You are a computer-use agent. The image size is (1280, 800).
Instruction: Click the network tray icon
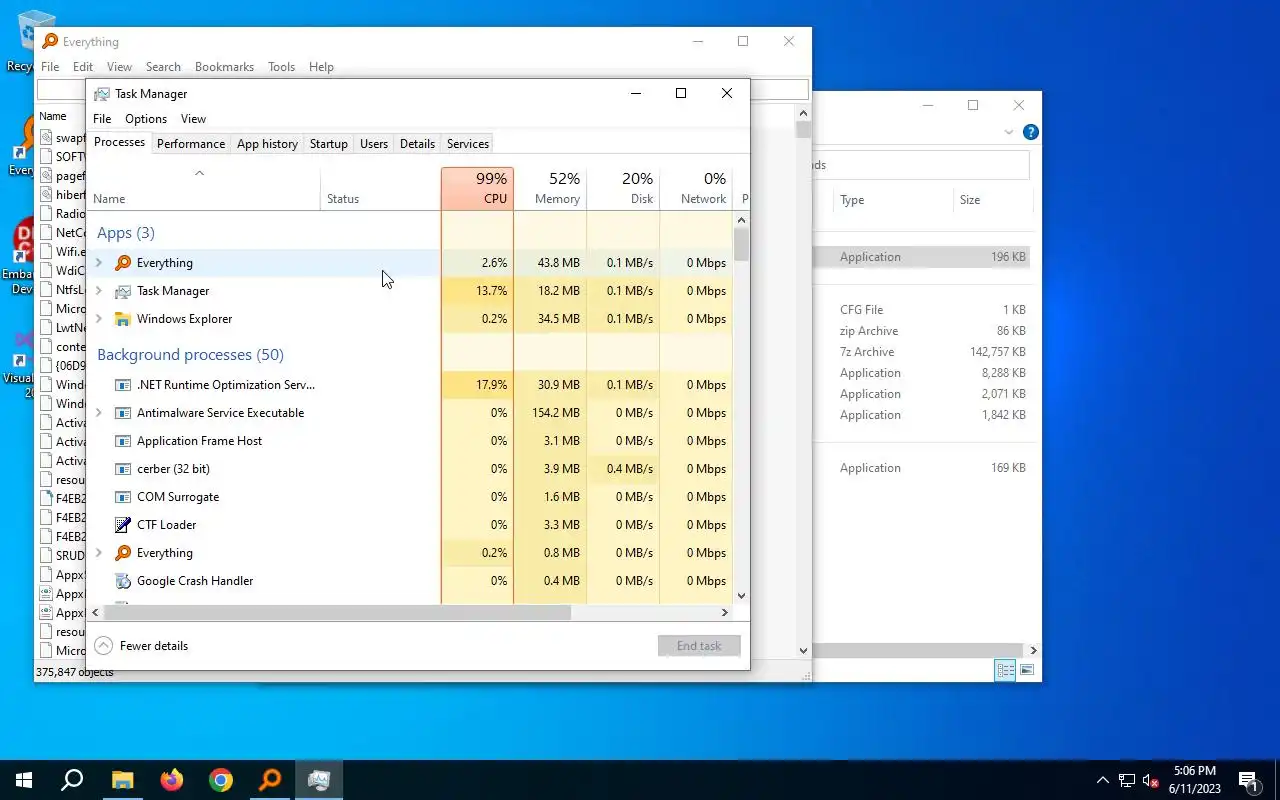[1127, 780]
